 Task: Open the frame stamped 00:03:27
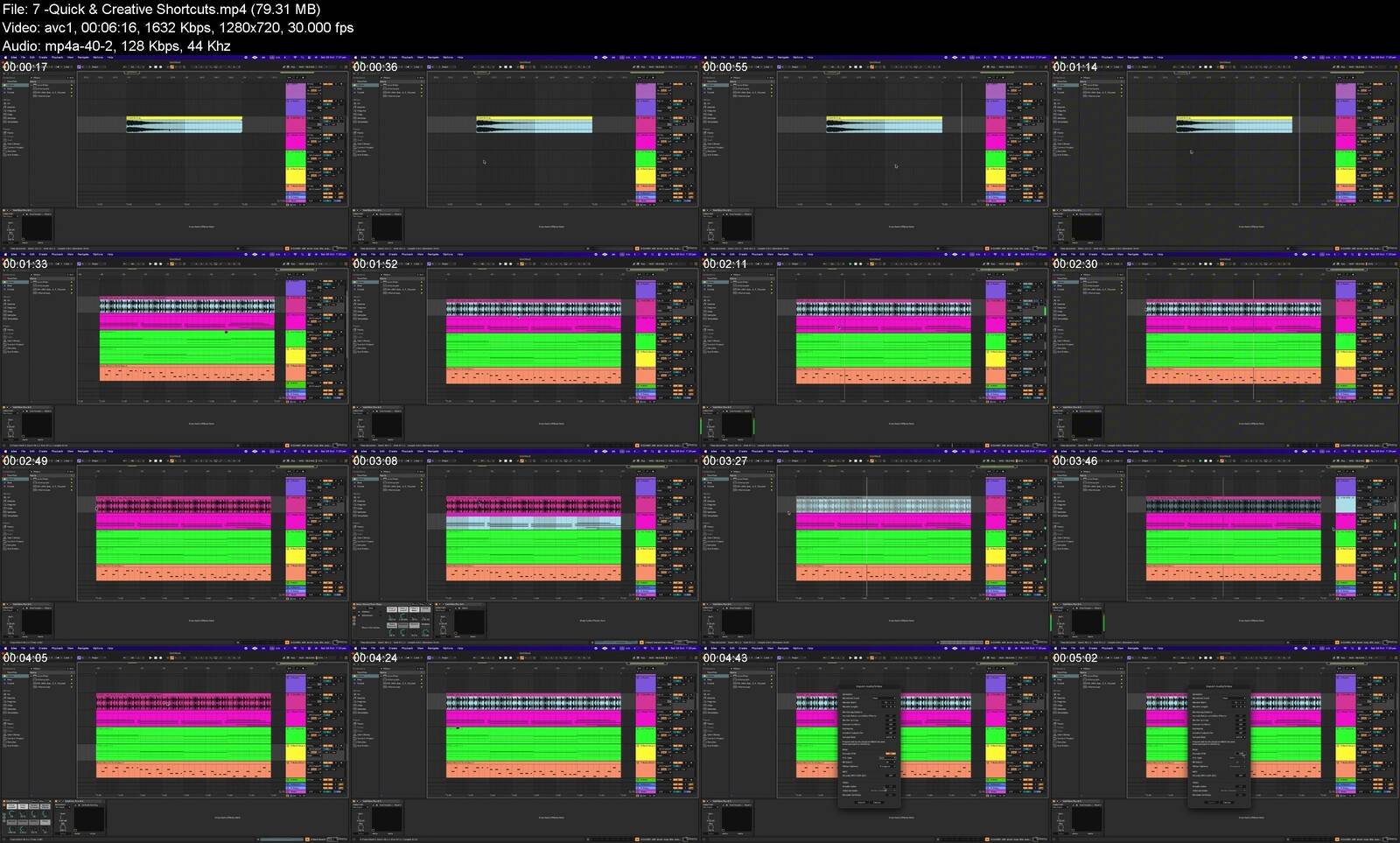pyautogui.click(x=875, y=547)
